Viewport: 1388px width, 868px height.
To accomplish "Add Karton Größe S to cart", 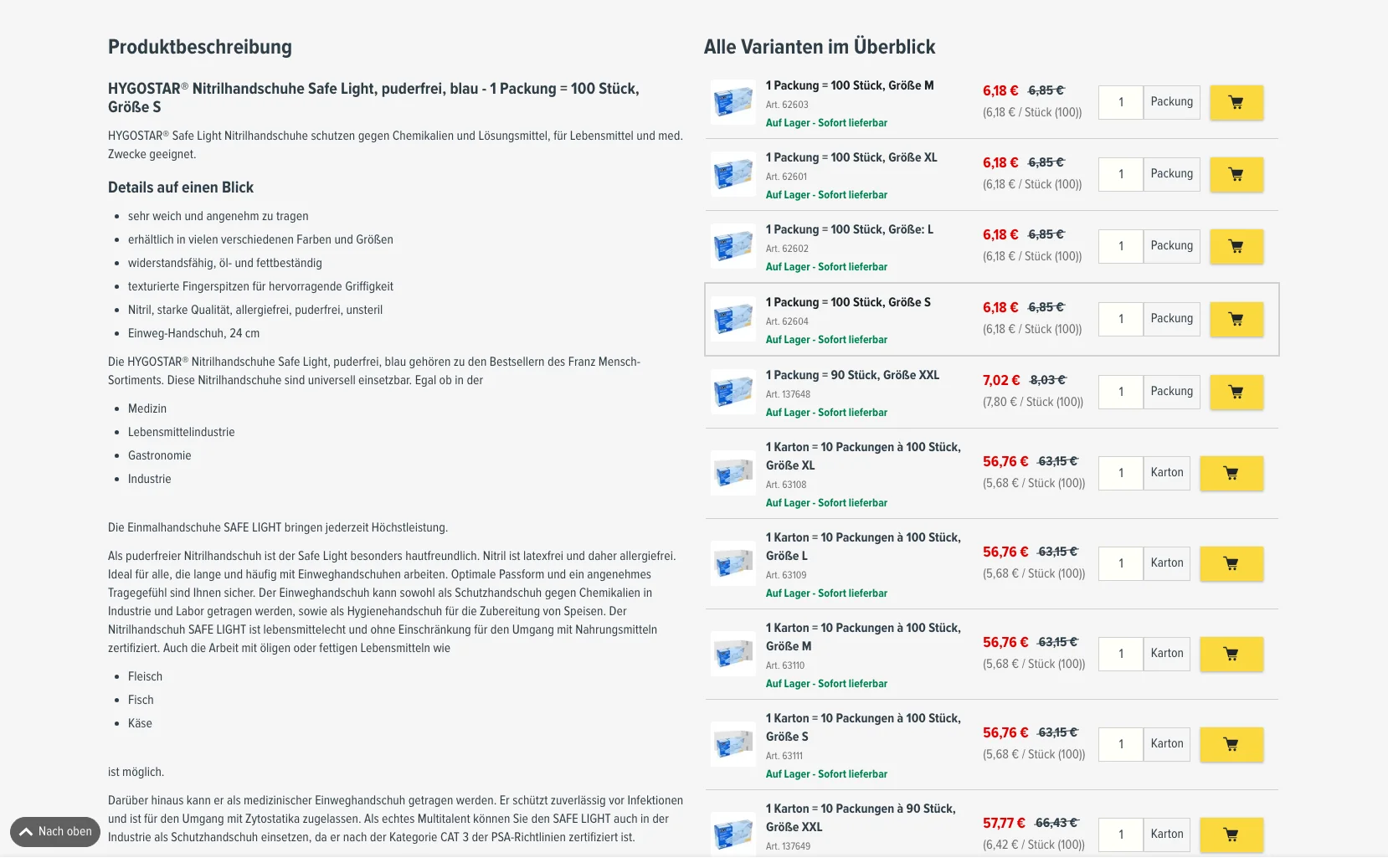I will point(1231,744).
